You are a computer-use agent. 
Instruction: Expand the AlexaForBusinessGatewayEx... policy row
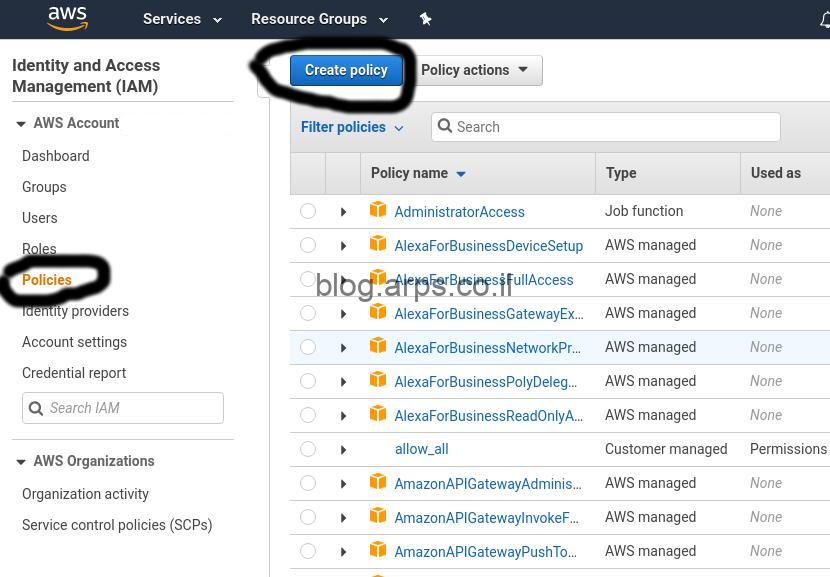click(344, 314)
